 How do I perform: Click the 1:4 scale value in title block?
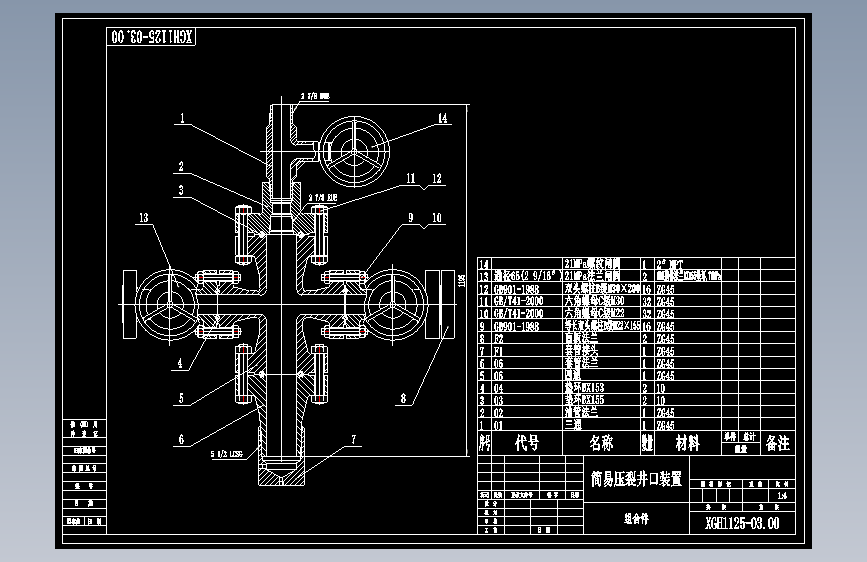pos(782,496)
